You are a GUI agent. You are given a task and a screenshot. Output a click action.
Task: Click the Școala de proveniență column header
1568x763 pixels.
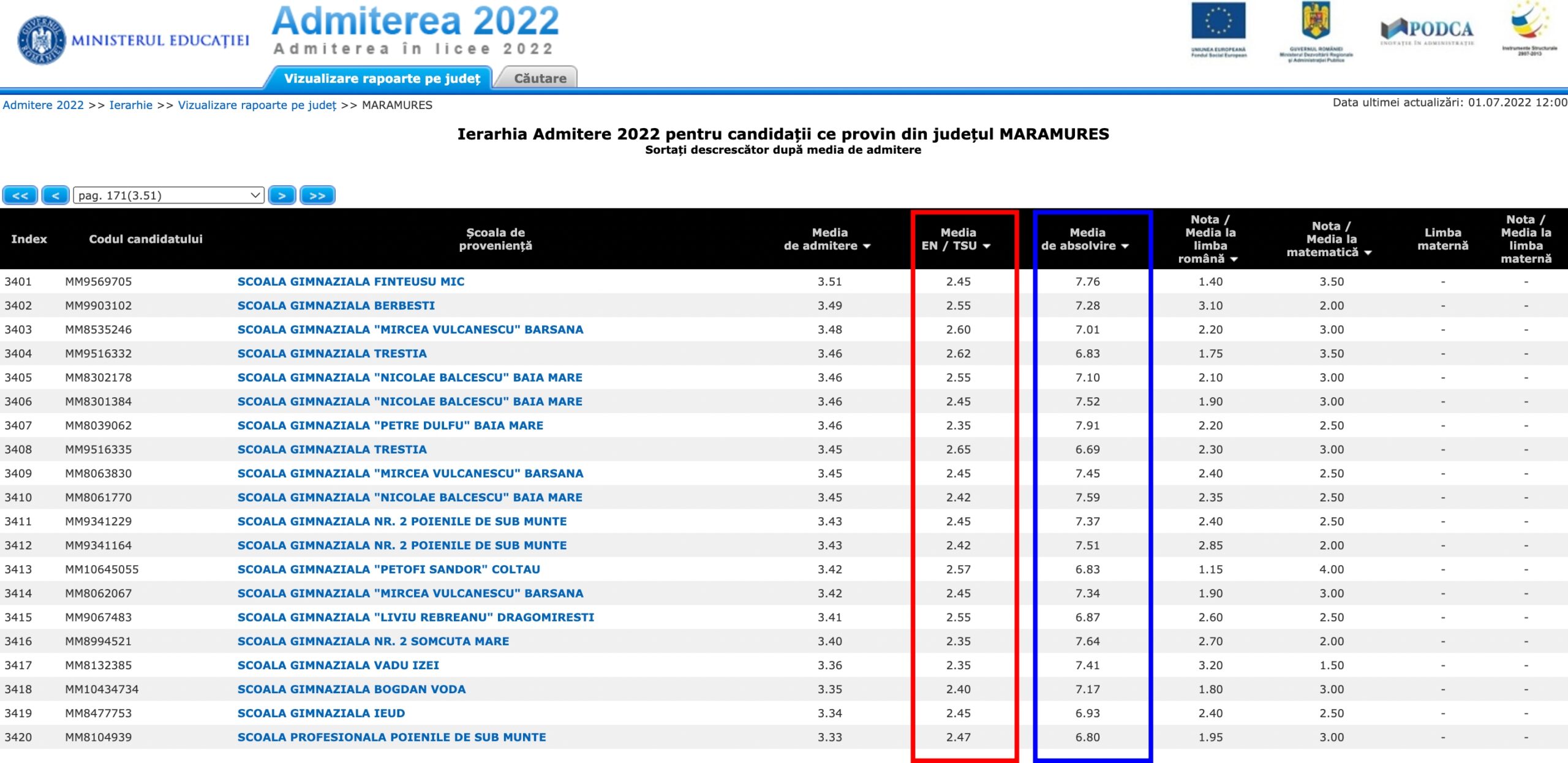(x=496, y=239)
